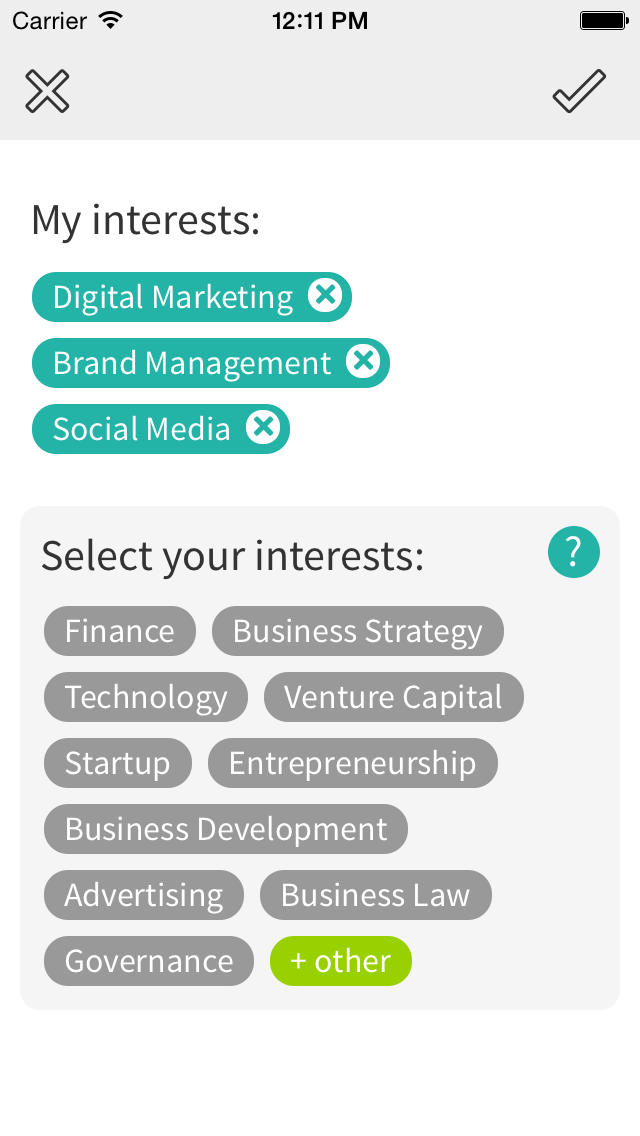Choose the Business Development tag

pyautogui.click(x=226, y=829)
